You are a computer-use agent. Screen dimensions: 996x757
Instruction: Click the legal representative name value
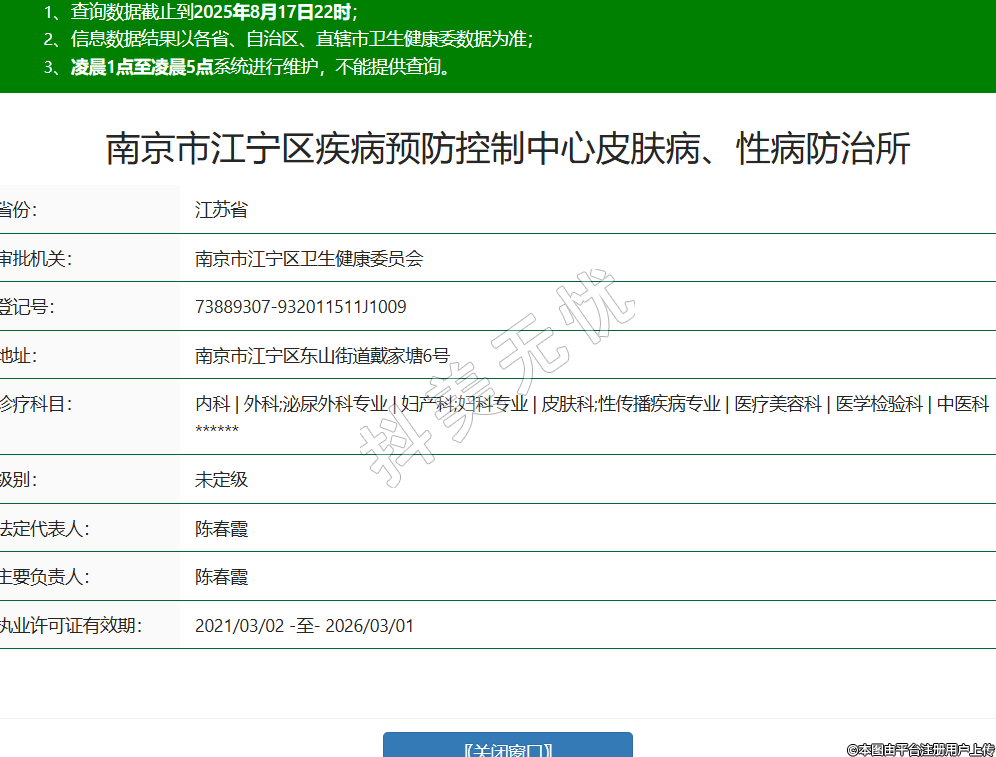[221, 529]
